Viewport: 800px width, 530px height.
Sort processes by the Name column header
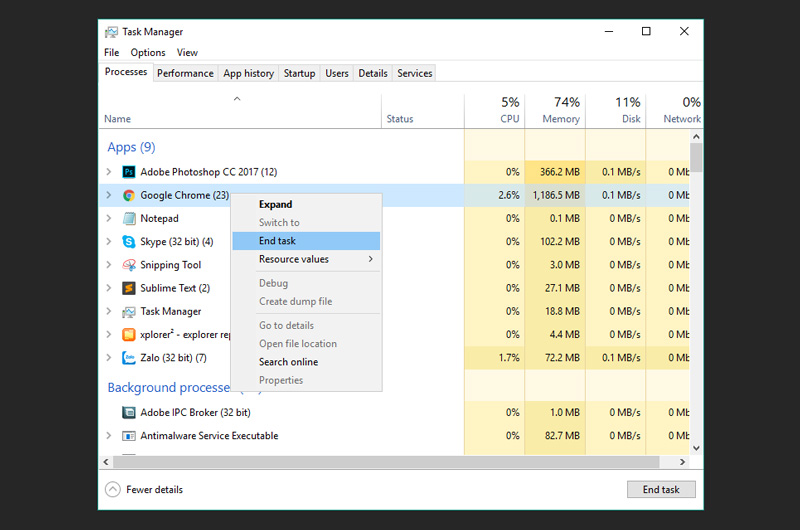click(x=240, y=111)
